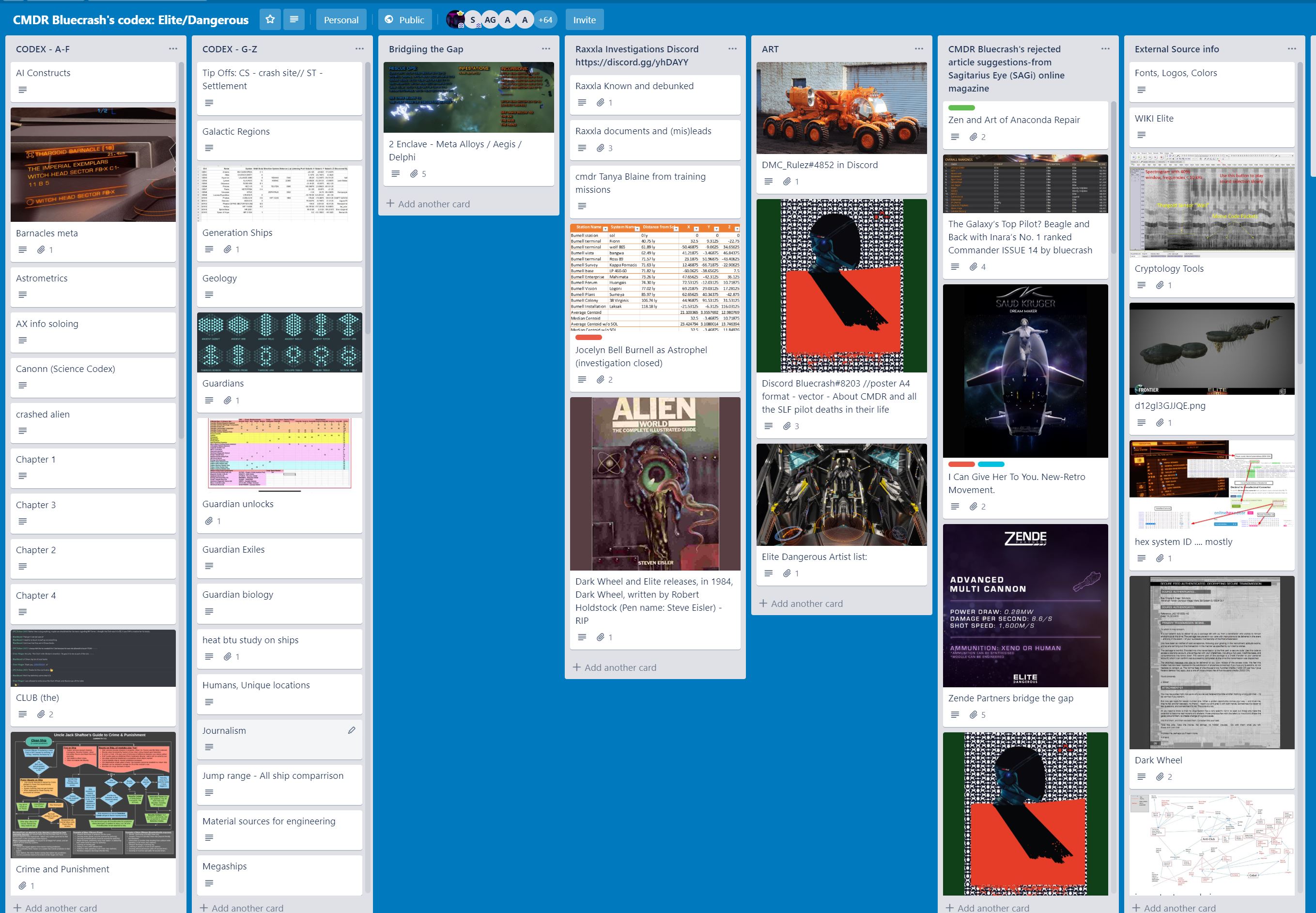Click the attachment icon on Zen and Art of Anaconda Repair
Image resolution: width=1316 pixels, height=913 pixels.
tap(973, 137)
